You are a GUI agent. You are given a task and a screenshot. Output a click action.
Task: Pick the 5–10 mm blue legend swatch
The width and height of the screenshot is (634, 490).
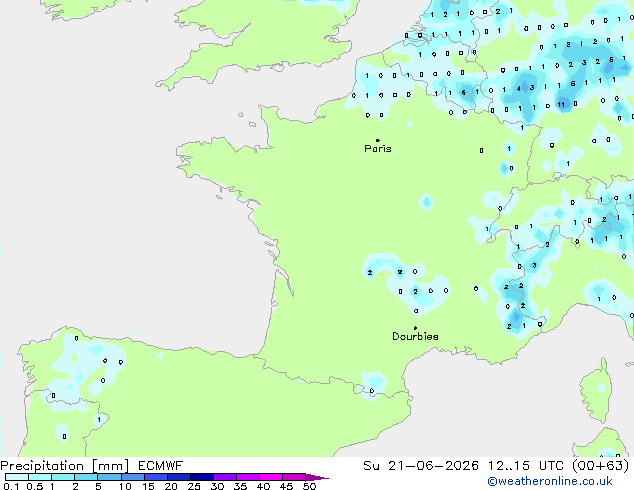(x=109, y=477)
